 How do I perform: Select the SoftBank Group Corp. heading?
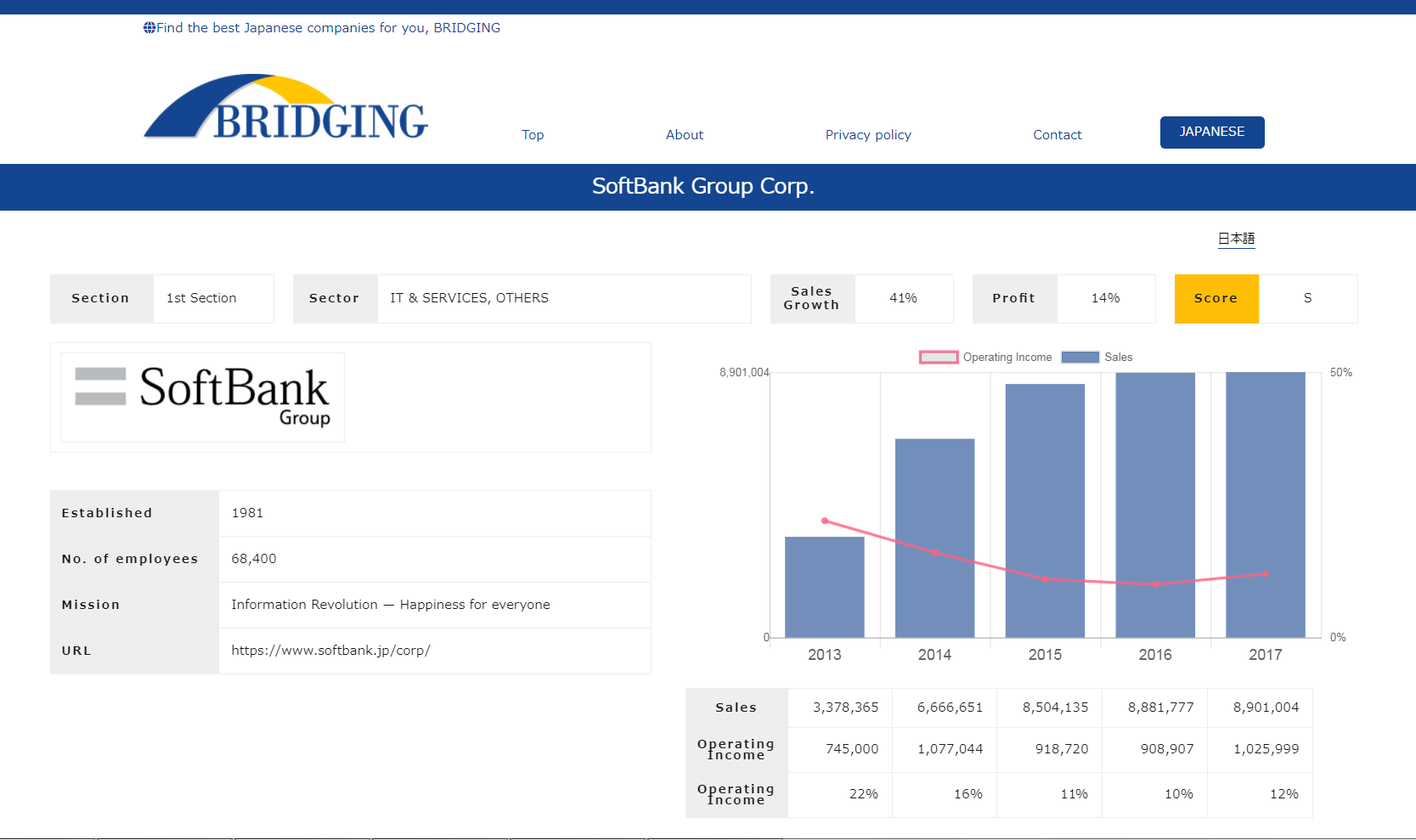point(703,186)
